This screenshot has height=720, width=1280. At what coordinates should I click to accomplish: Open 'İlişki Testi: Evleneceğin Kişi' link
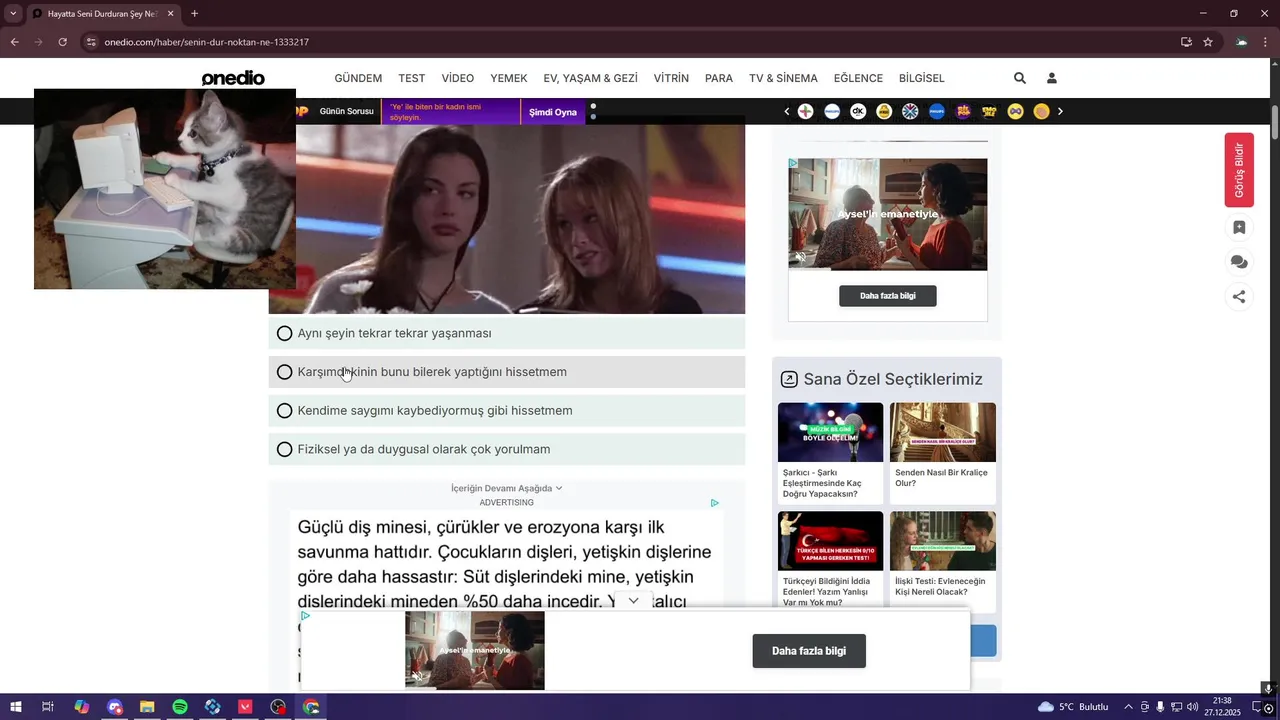coord(943,560)
